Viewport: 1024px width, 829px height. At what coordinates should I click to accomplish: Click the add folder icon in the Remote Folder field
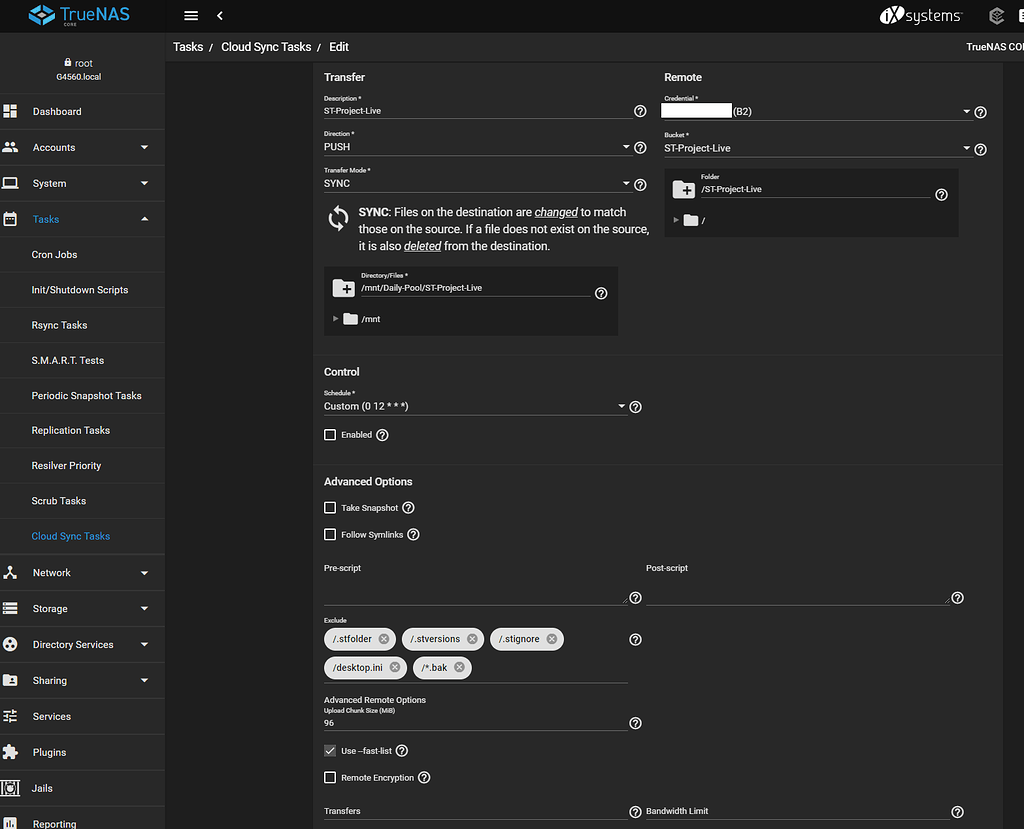685,190
